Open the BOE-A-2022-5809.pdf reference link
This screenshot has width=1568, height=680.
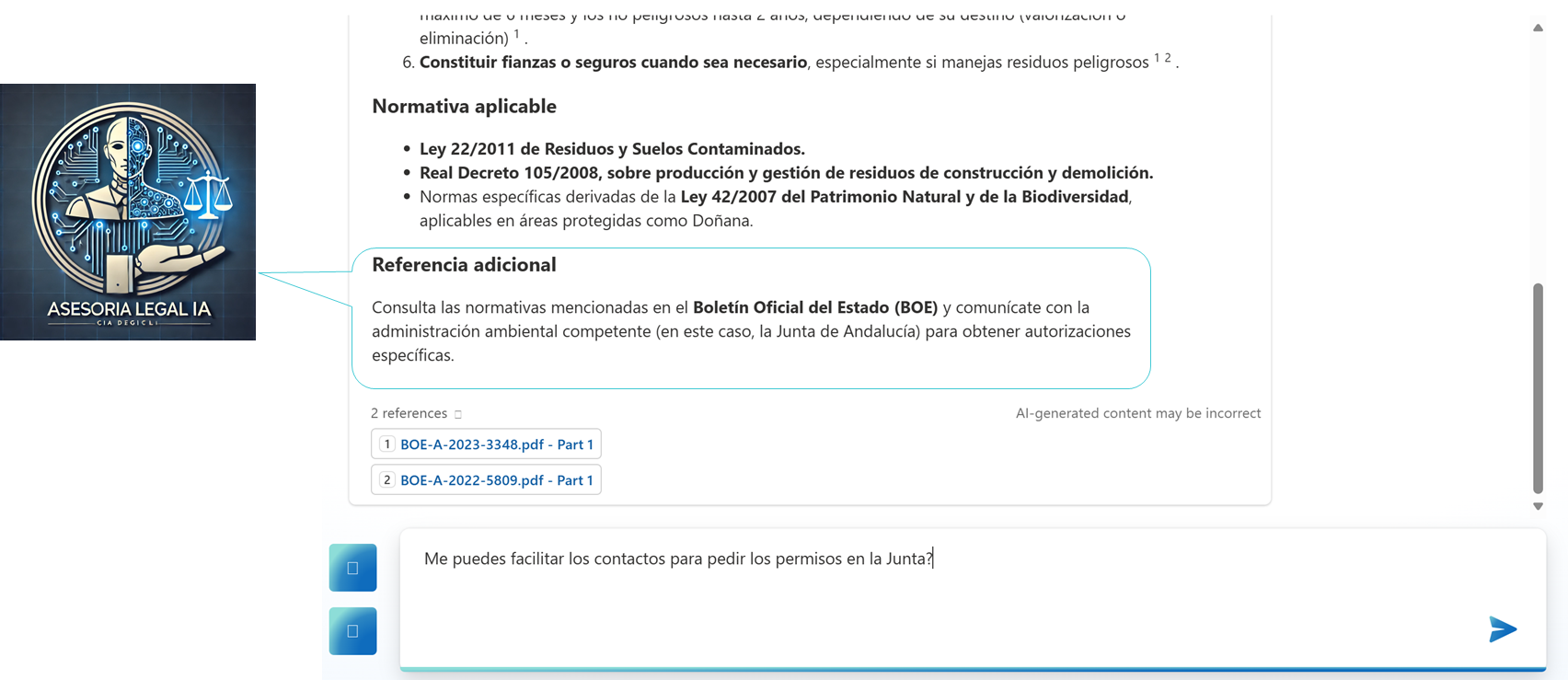click(496, 480)
